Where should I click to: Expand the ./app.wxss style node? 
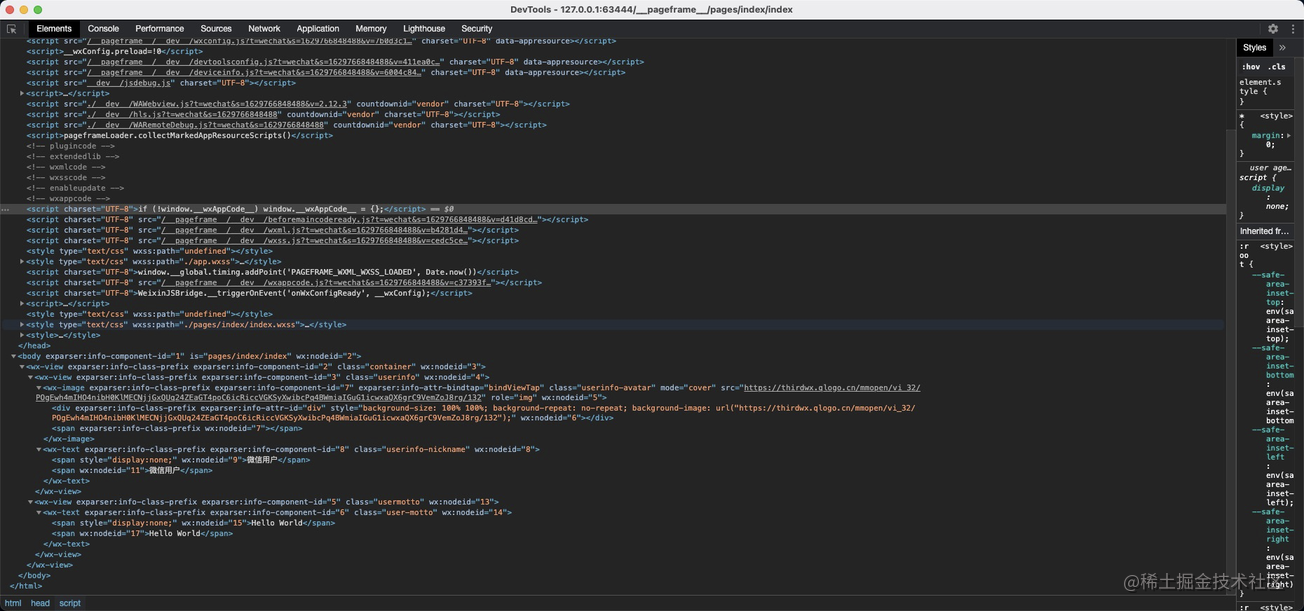pyautogui.click(x=22, y=261)
